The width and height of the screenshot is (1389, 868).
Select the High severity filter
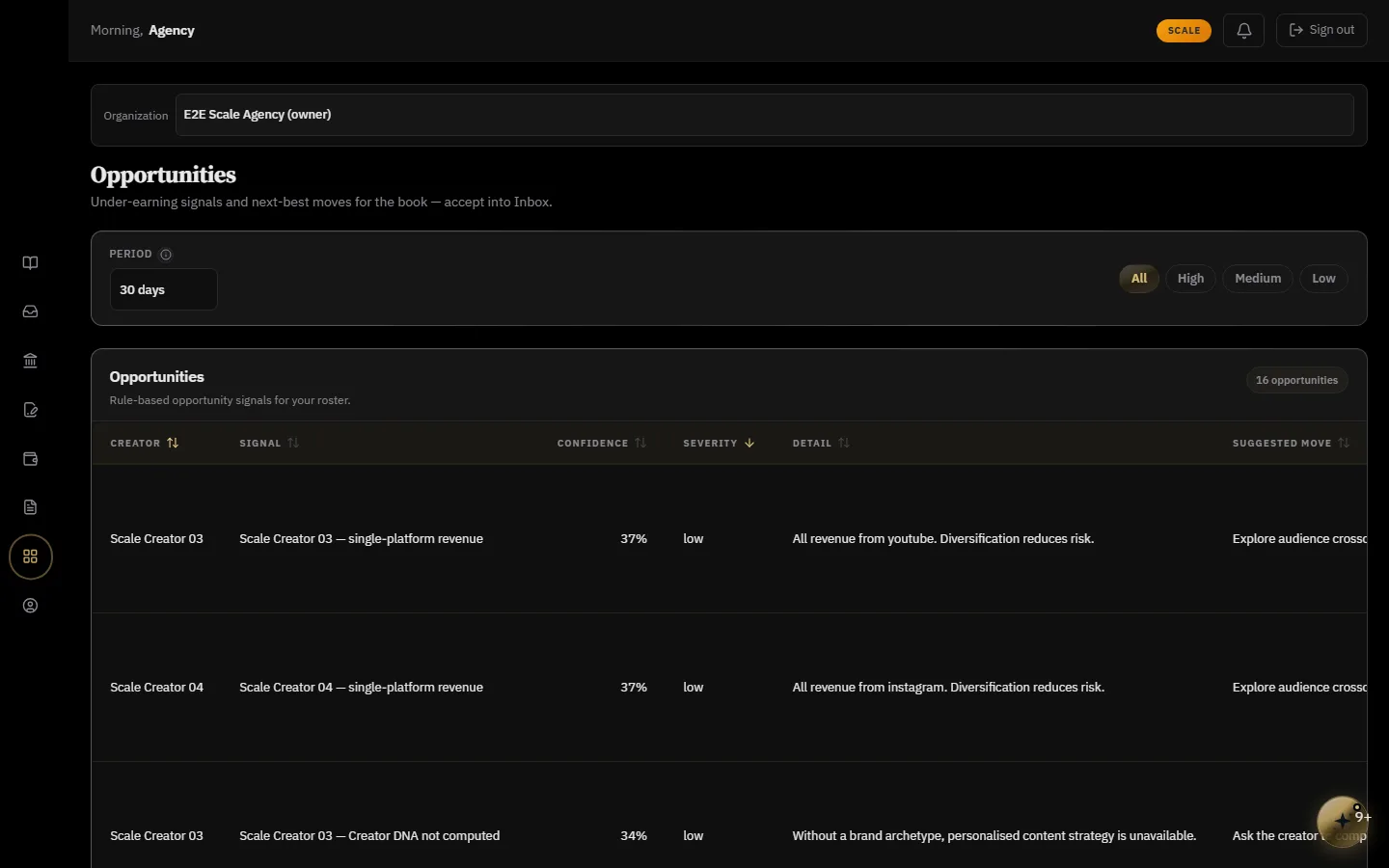coord(1190,279)
